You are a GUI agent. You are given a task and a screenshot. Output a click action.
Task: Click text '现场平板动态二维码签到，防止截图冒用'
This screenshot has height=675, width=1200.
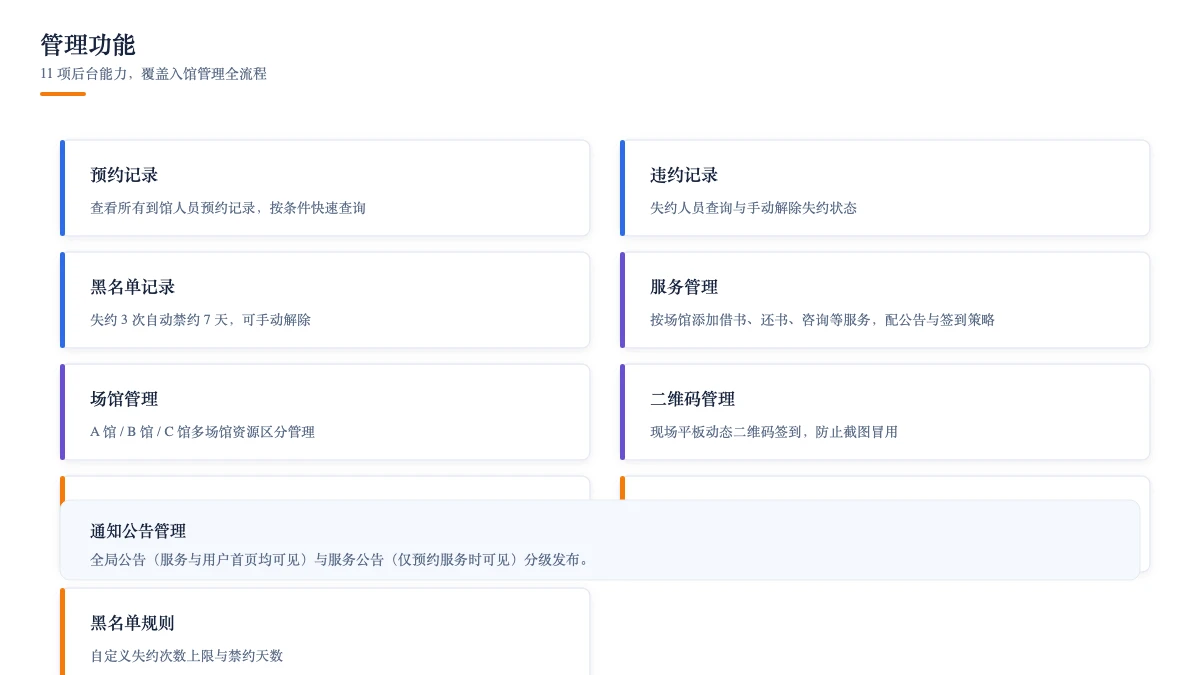tap(774, 432)
